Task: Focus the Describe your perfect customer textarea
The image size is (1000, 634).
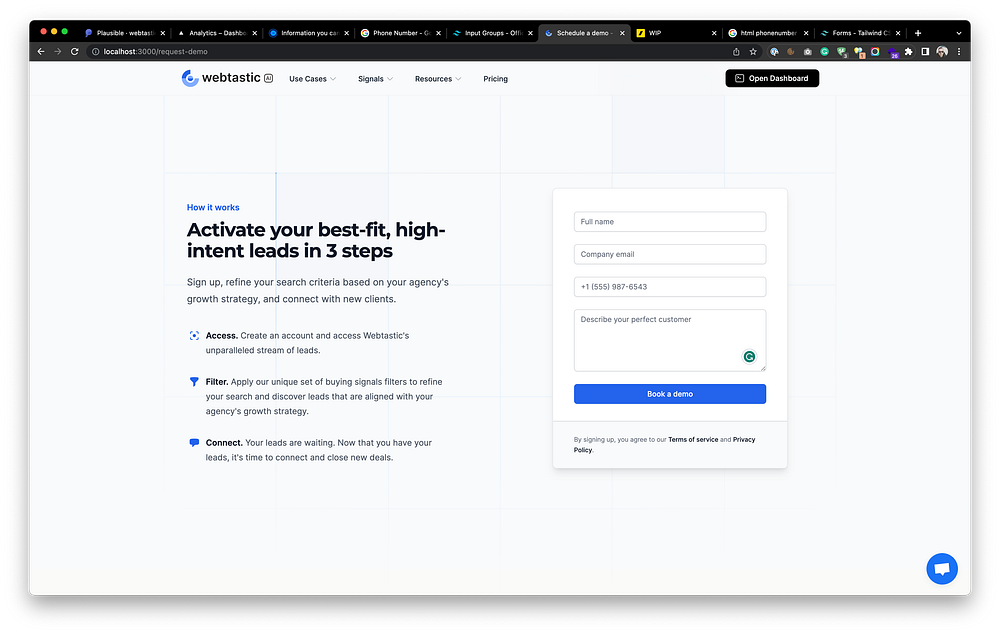Action: tap(670, 341)
